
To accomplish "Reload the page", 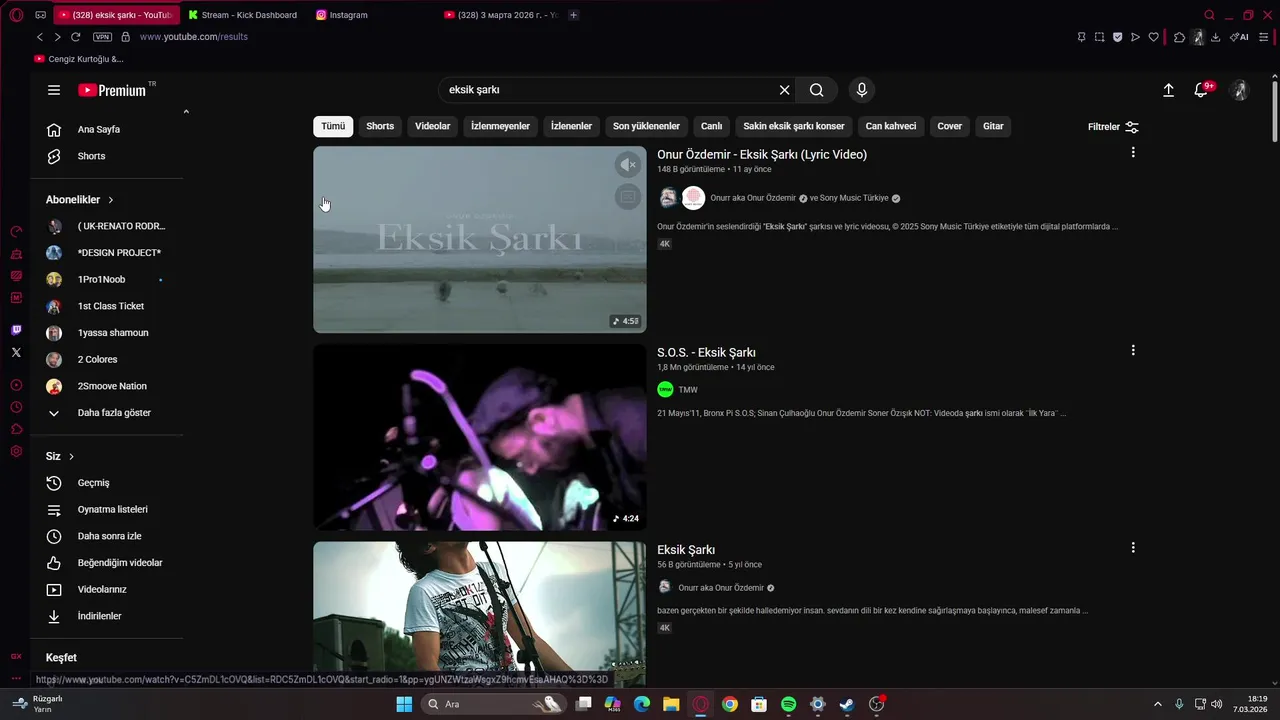I will (x=75, y=37).
